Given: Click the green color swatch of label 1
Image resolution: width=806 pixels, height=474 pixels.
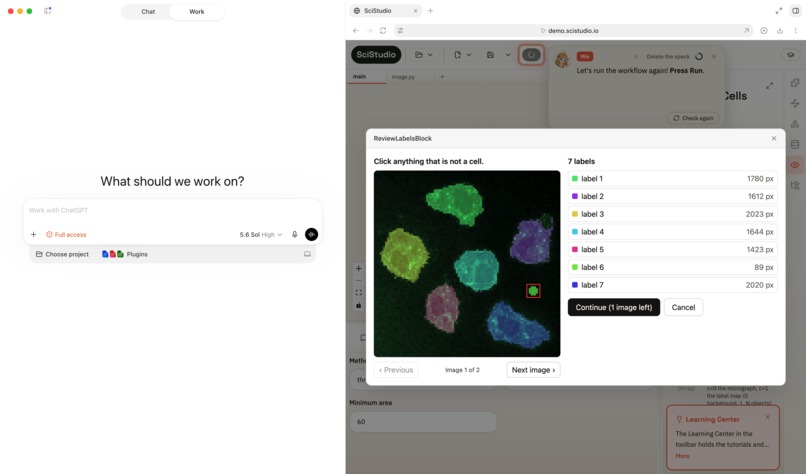Looking at the screenshot, I should click(575, 178).
